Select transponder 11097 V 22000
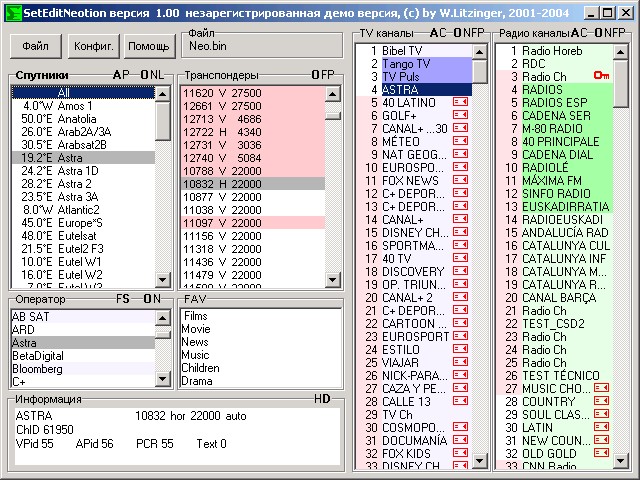The width and height of the screenshot is (640, 480). pyautogui.click(x=221, y=223)
